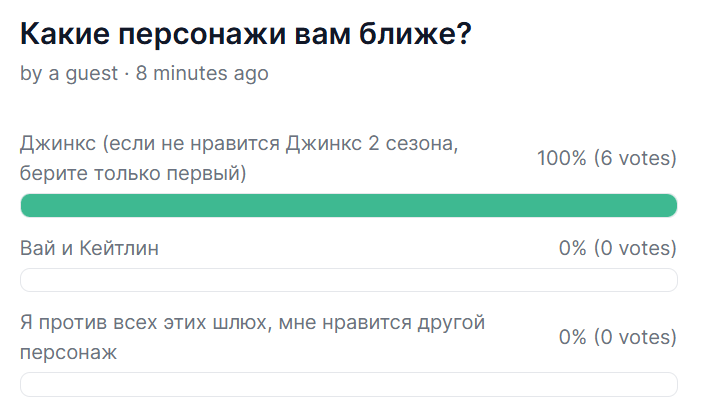Click the "100%" percentage for Джинкс

click(x=562, y=158)
